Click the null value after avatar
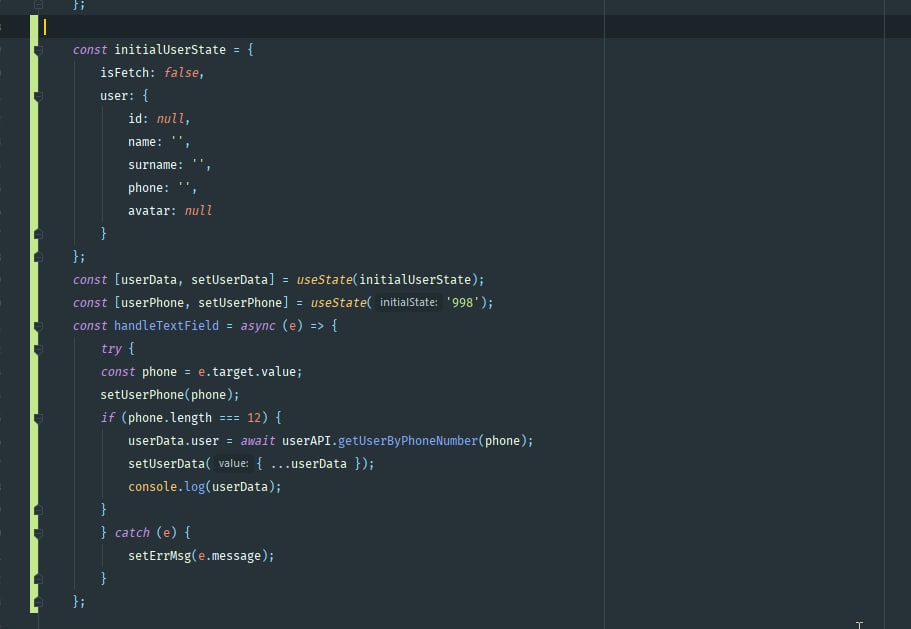Screen dimensions: 911x629 (199, 211)
